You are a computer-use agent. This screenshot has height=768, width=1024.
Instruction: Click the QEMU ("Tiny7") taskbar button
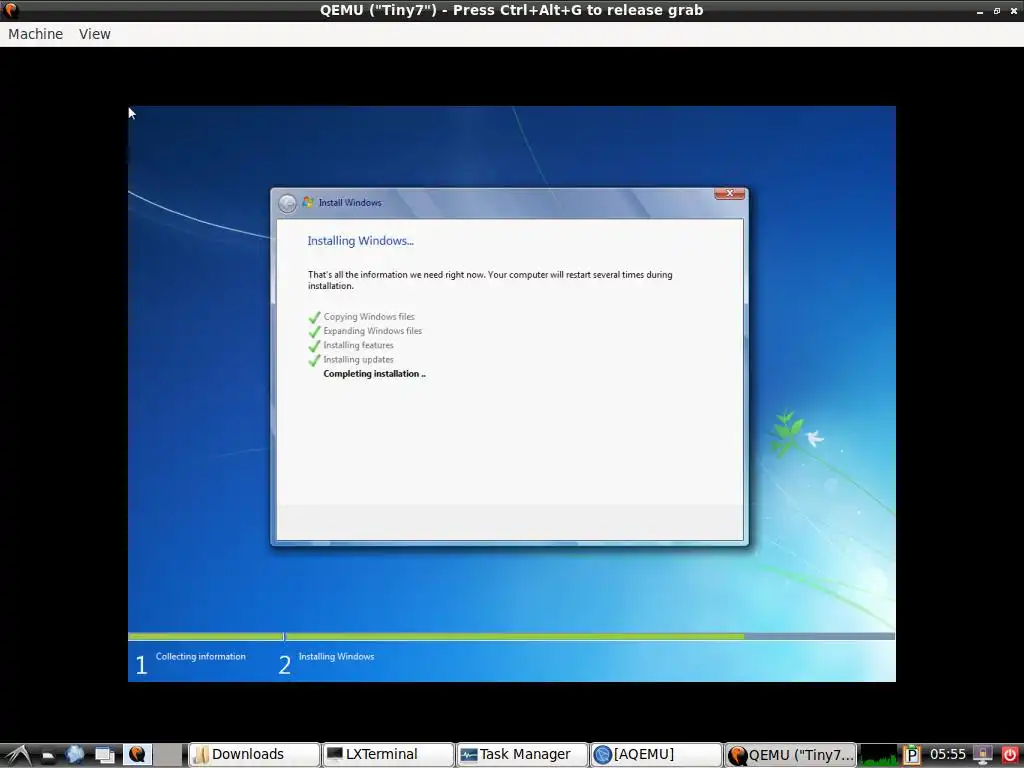tap(790, 755)
